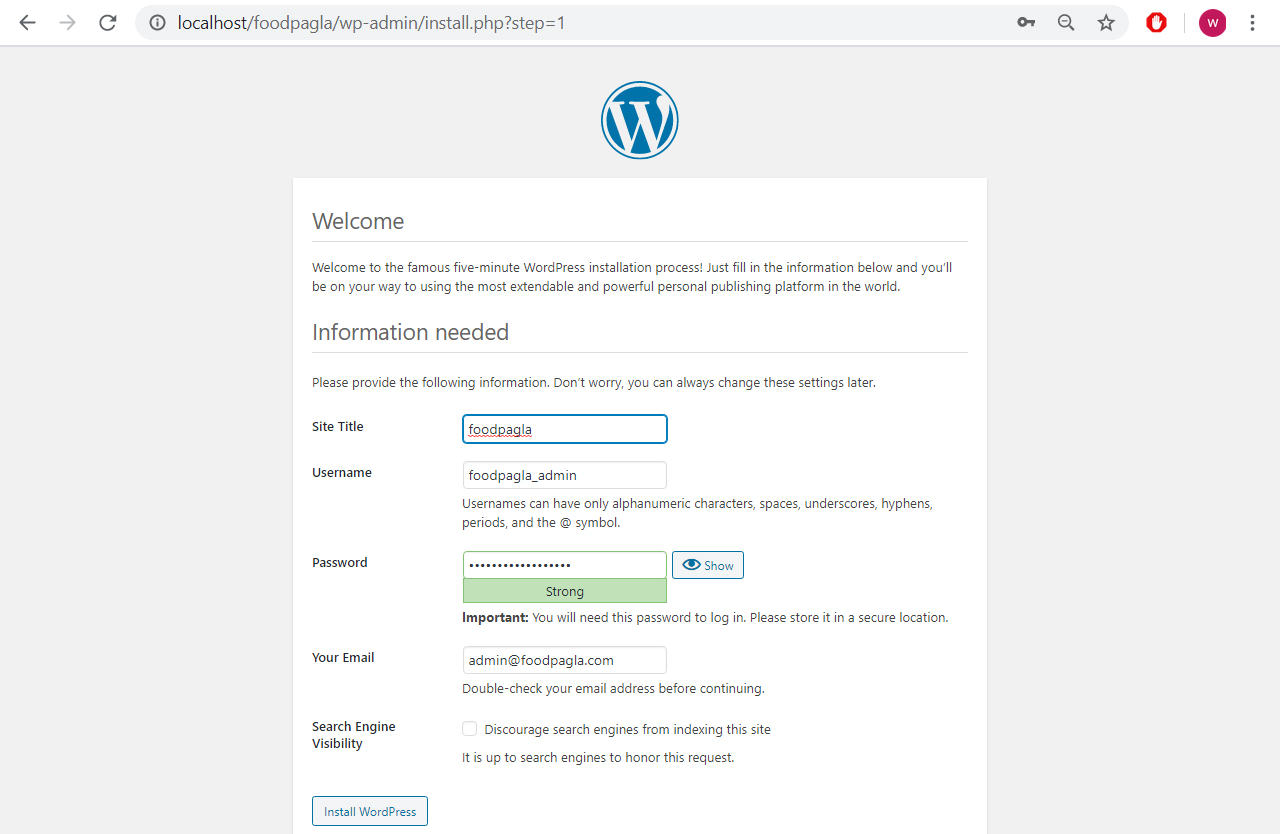Reload the install page
The width and height of the screenshot is (1280, 834).
coord(108,22)
